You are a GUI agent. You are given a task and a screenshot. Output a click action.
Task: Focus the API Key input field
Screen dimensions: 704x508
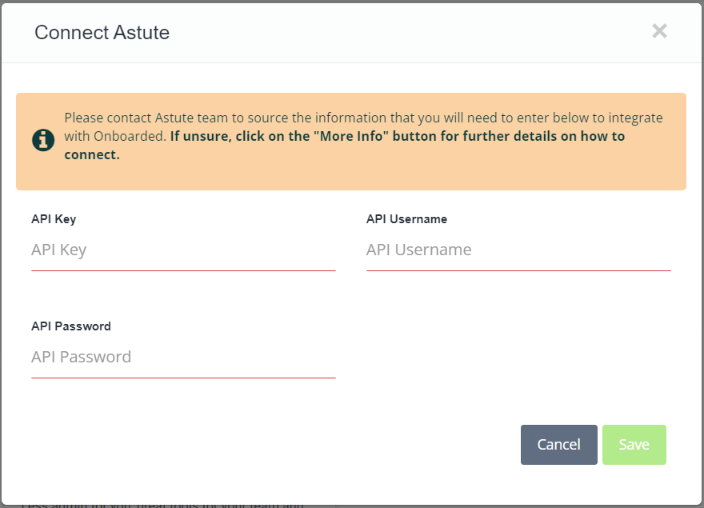[183, 250]
